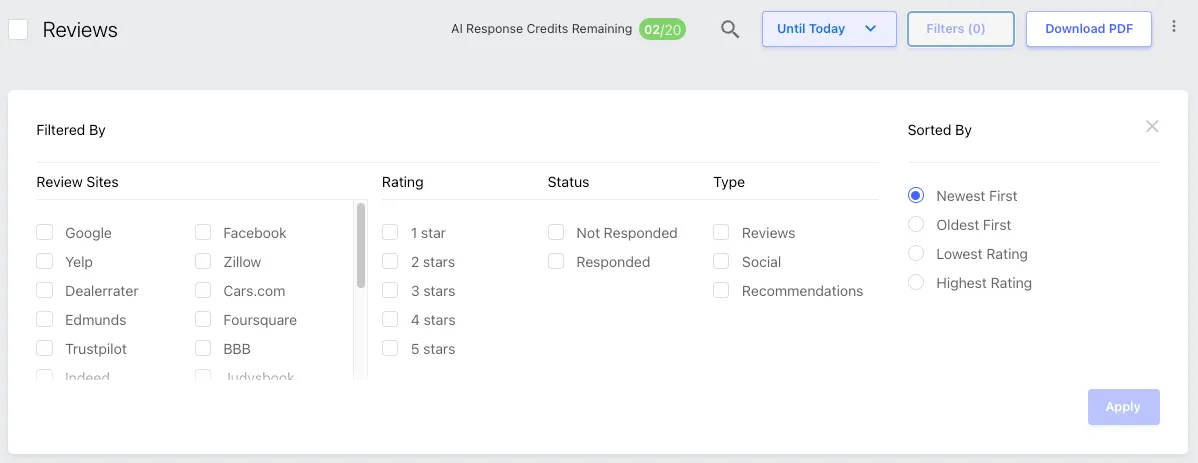Apply the selected filters
The height and width of the screenshot is (463, 1198).
(x=1123, y=407)
